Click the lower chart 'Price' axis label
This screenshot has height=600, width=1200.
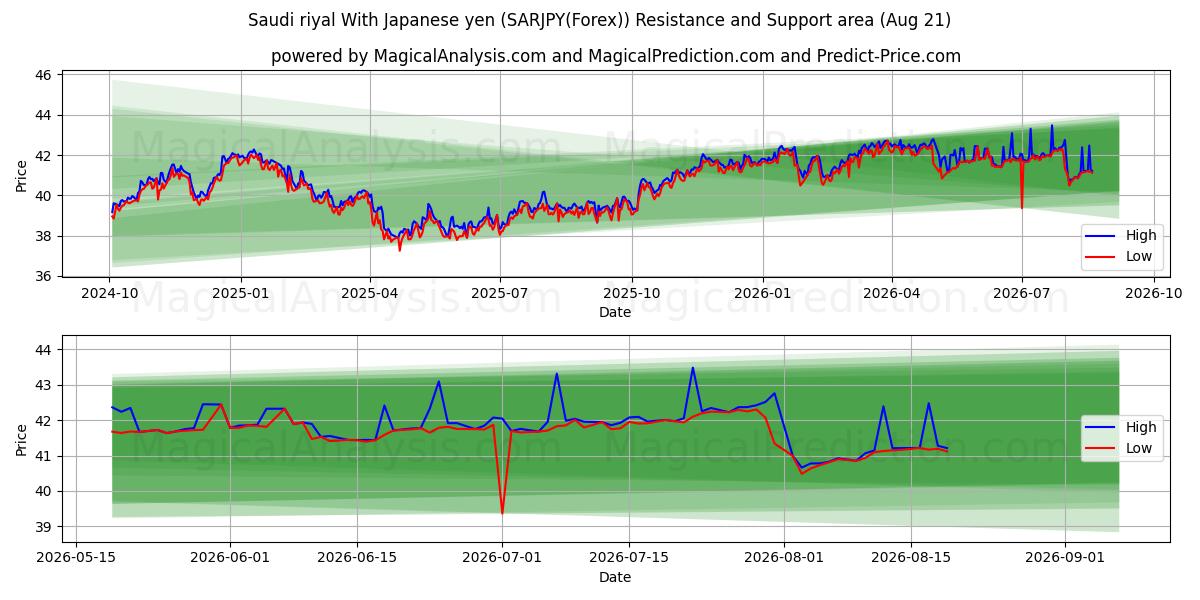point(21,440)
